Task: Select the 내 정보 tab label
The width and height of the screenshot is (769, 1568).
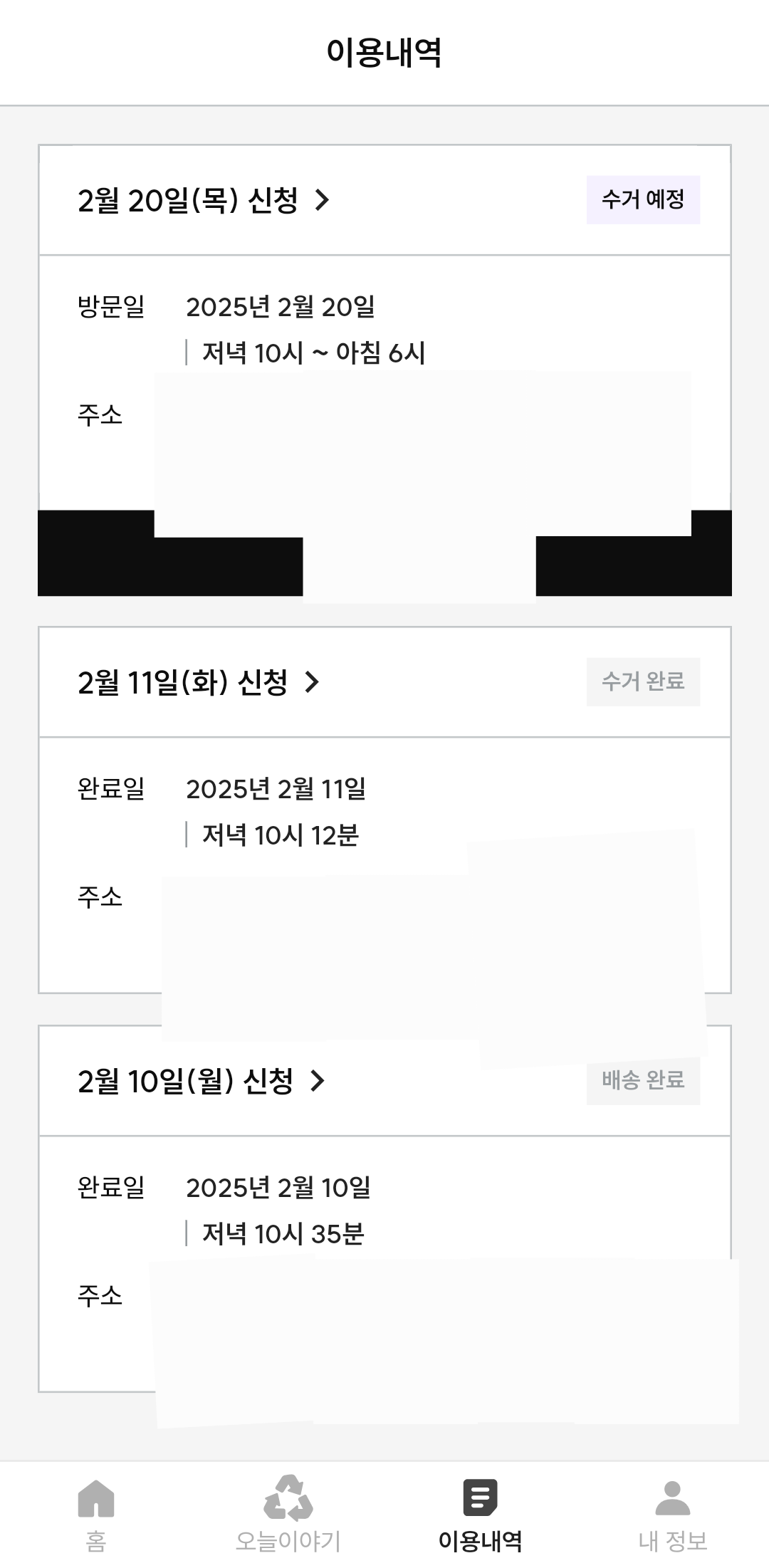Action: point(672,1542)
